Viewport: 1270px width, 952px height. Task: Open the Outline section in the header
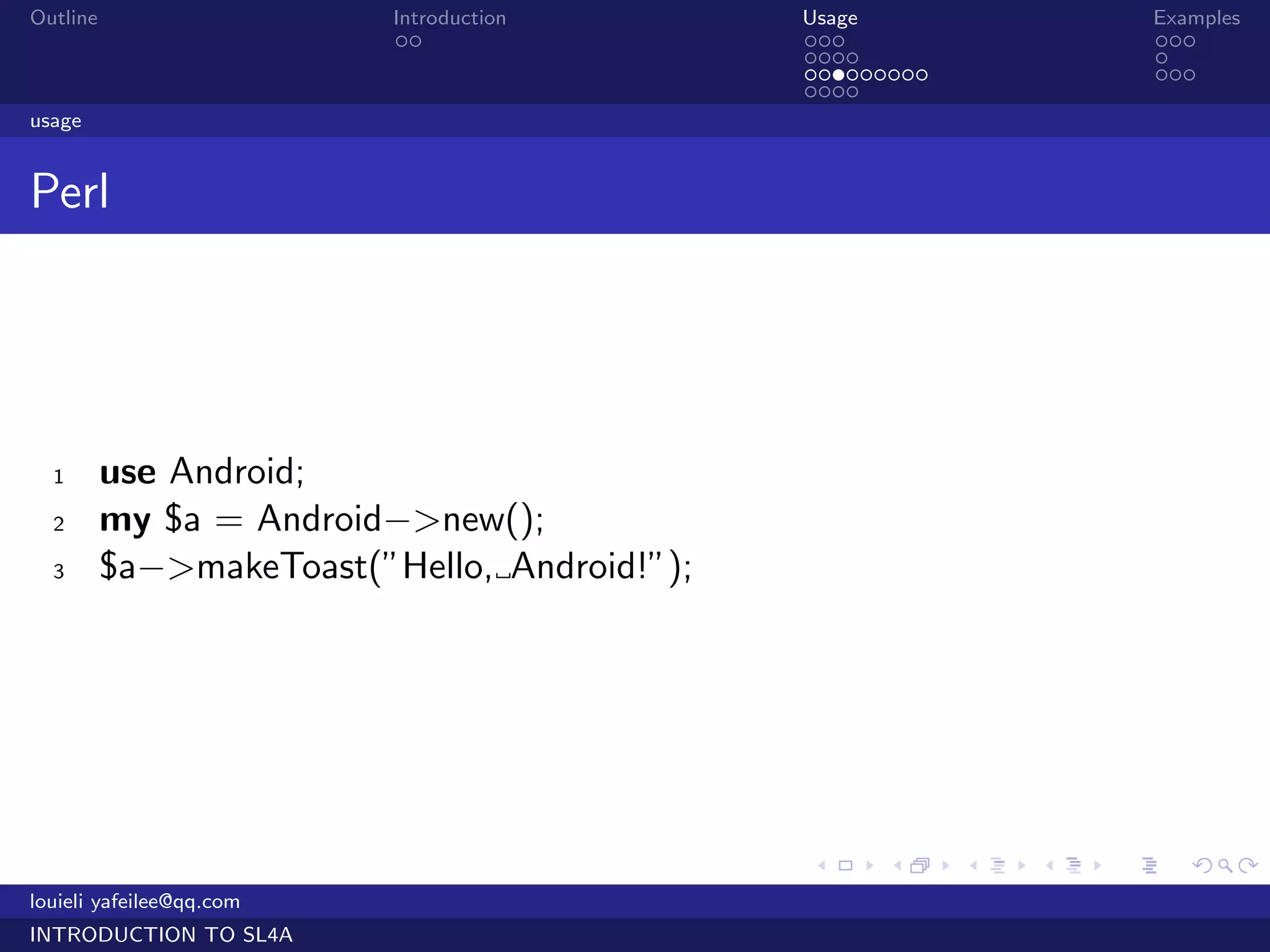[x=64, y=18]
